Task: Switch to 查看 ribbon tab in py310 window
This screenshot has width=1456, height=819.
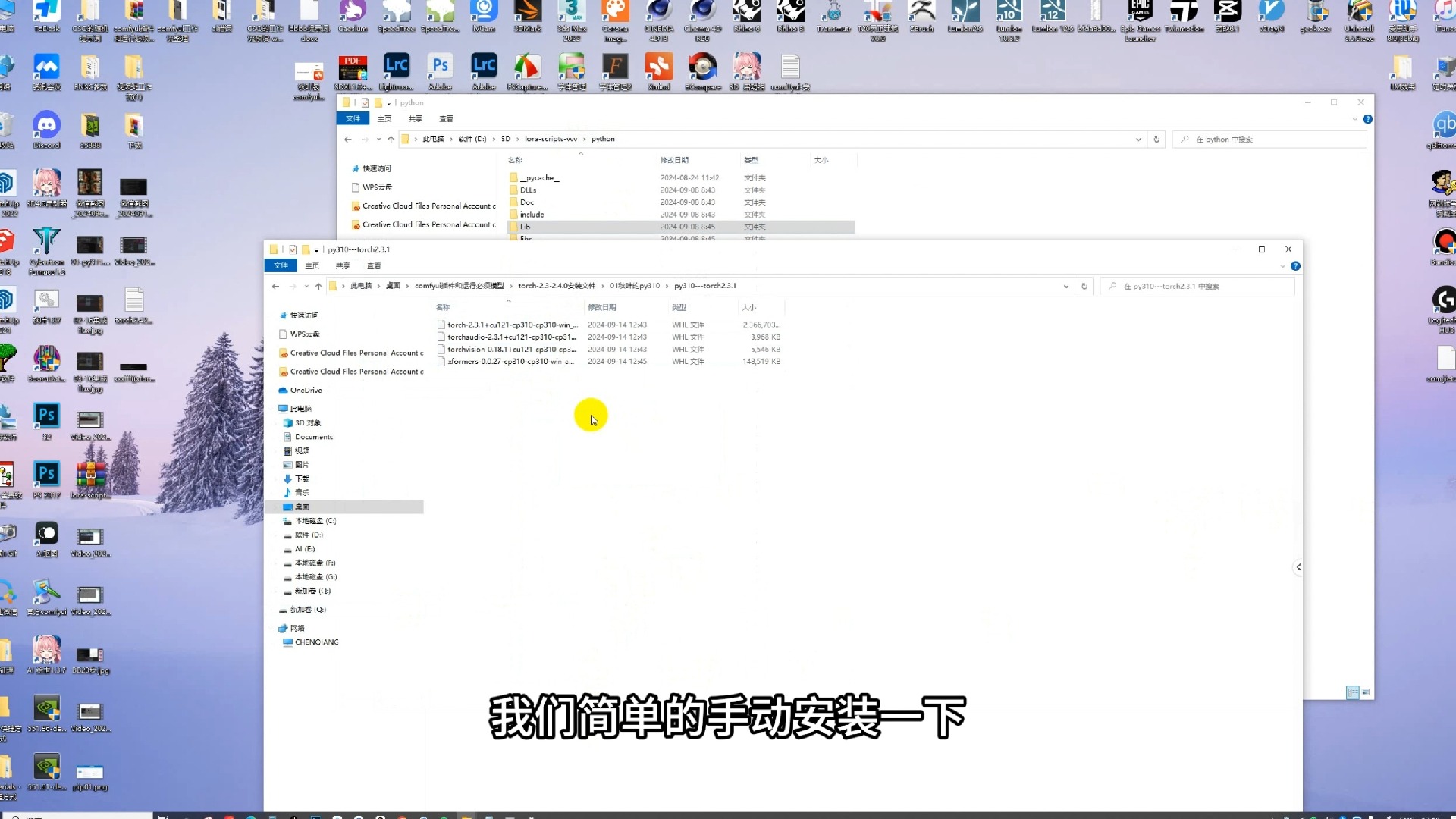Action: coord(374,265)
